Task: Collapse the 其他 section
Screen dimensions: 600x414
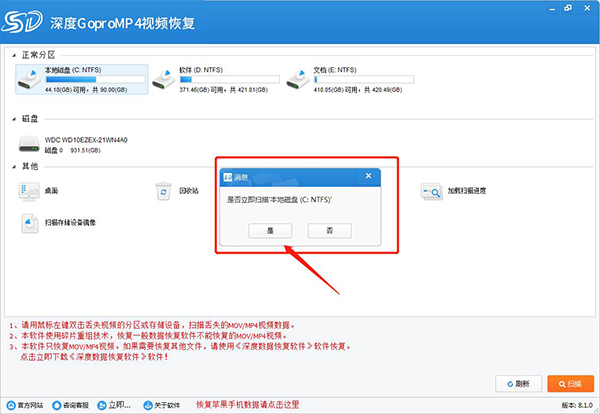Action: tap(14, 167)
